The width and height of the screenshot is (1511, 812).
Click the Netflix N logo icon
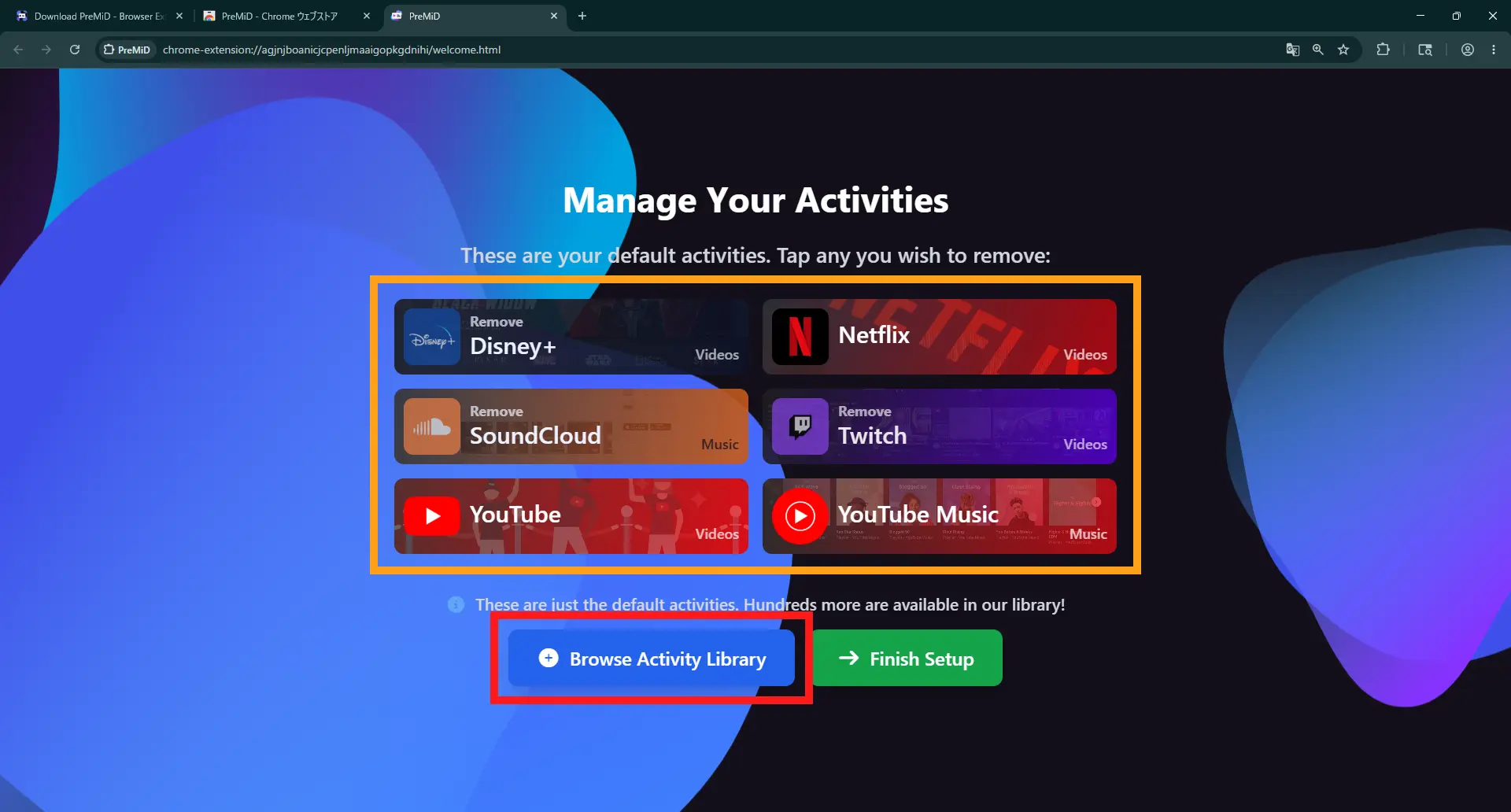click(800, 337)
